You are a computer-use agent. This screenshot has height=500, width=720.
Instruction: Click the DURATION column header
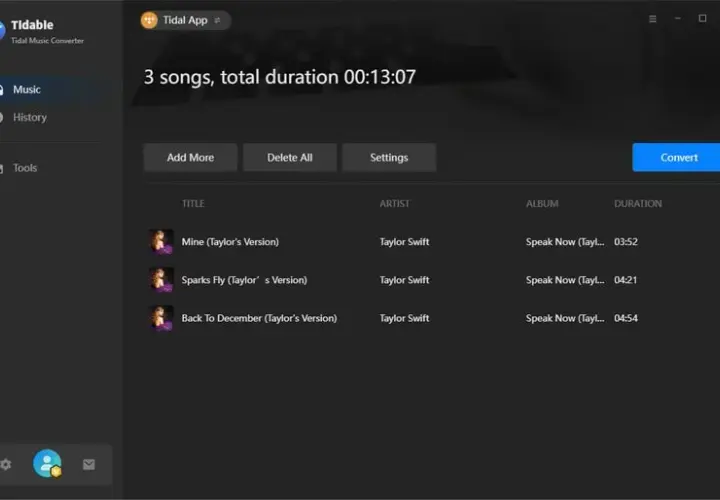click(638, 203)
